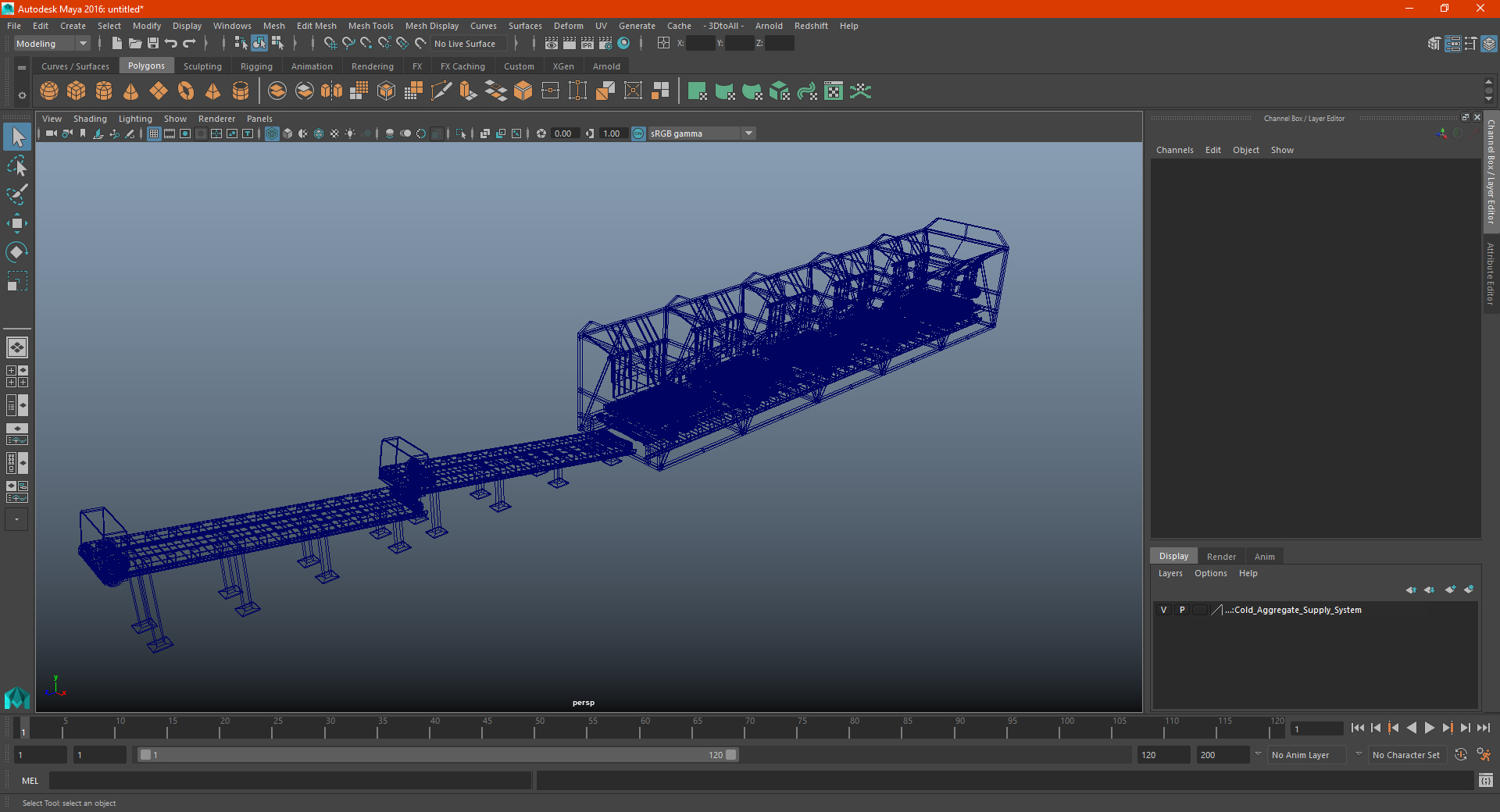Create a polygon sphere from the shelf
This screenshot has width=1500, height=812.
(x=49, y=91)
